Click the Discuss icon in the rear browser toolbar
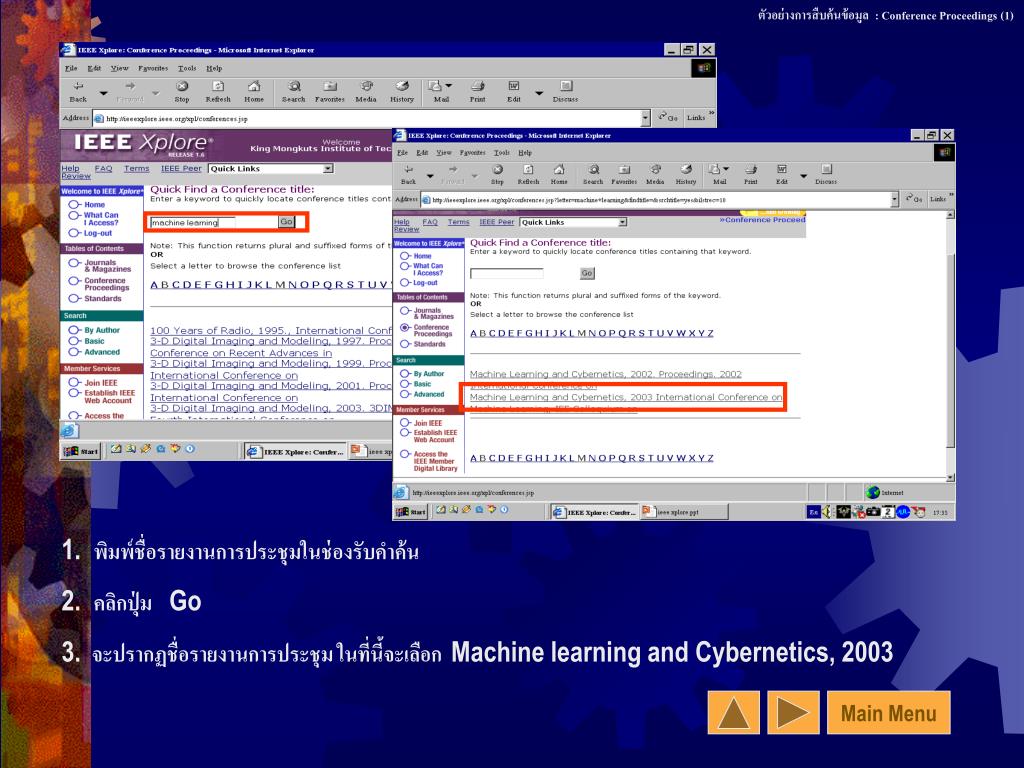1024x768 pixels. pyautogui.click(x=566, y=86)
